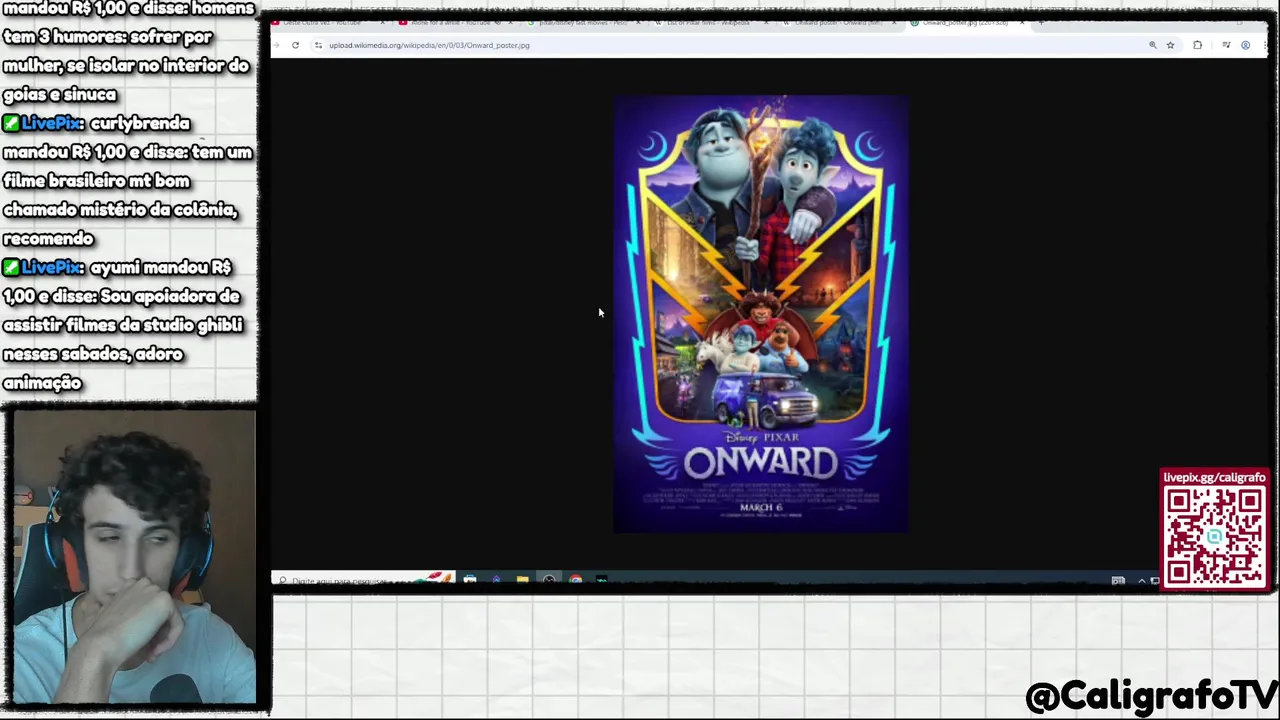
Task: Open media controls icon in toolbar
Action: [x=1226, y=45]
